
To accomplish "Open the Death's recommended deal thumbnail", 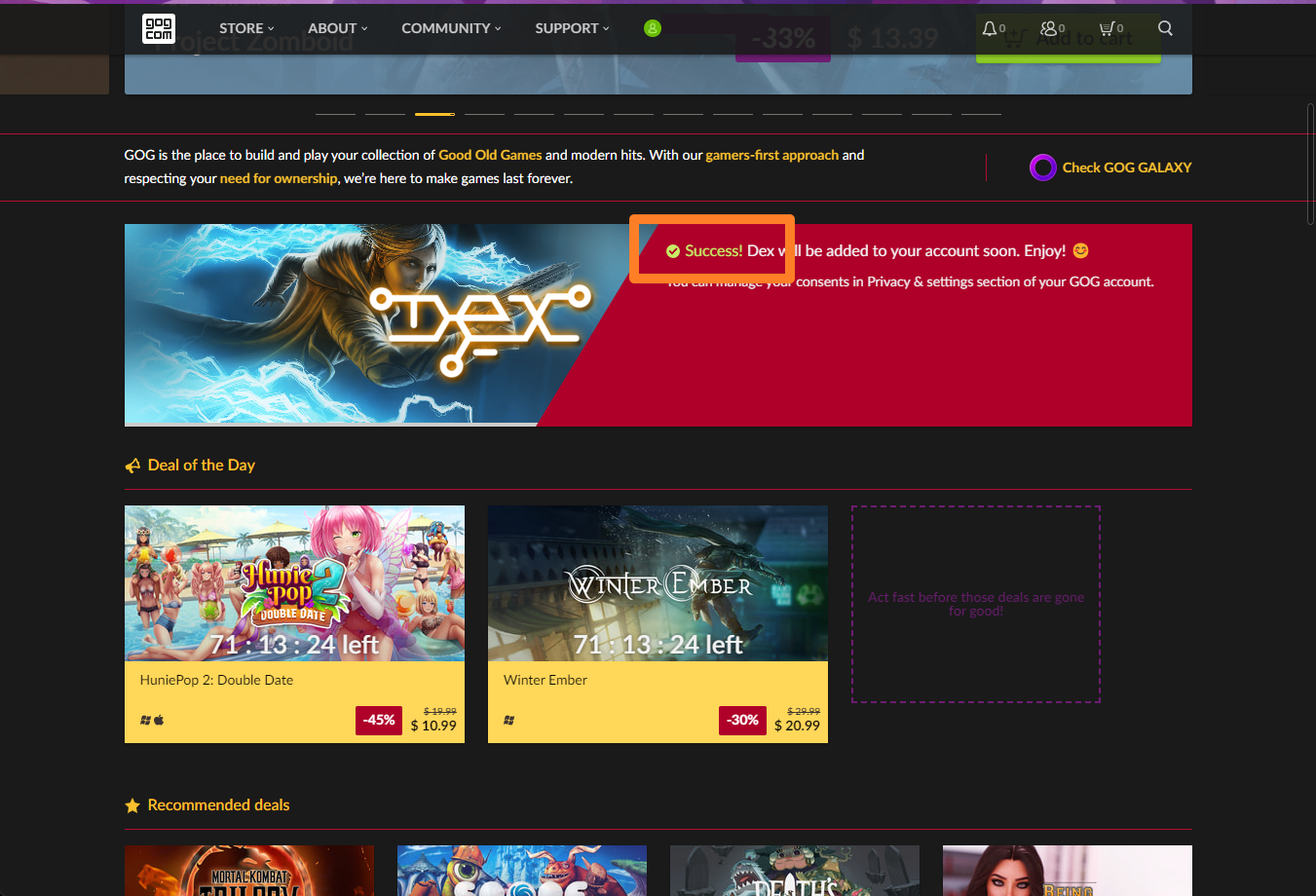I will [795, 871].
